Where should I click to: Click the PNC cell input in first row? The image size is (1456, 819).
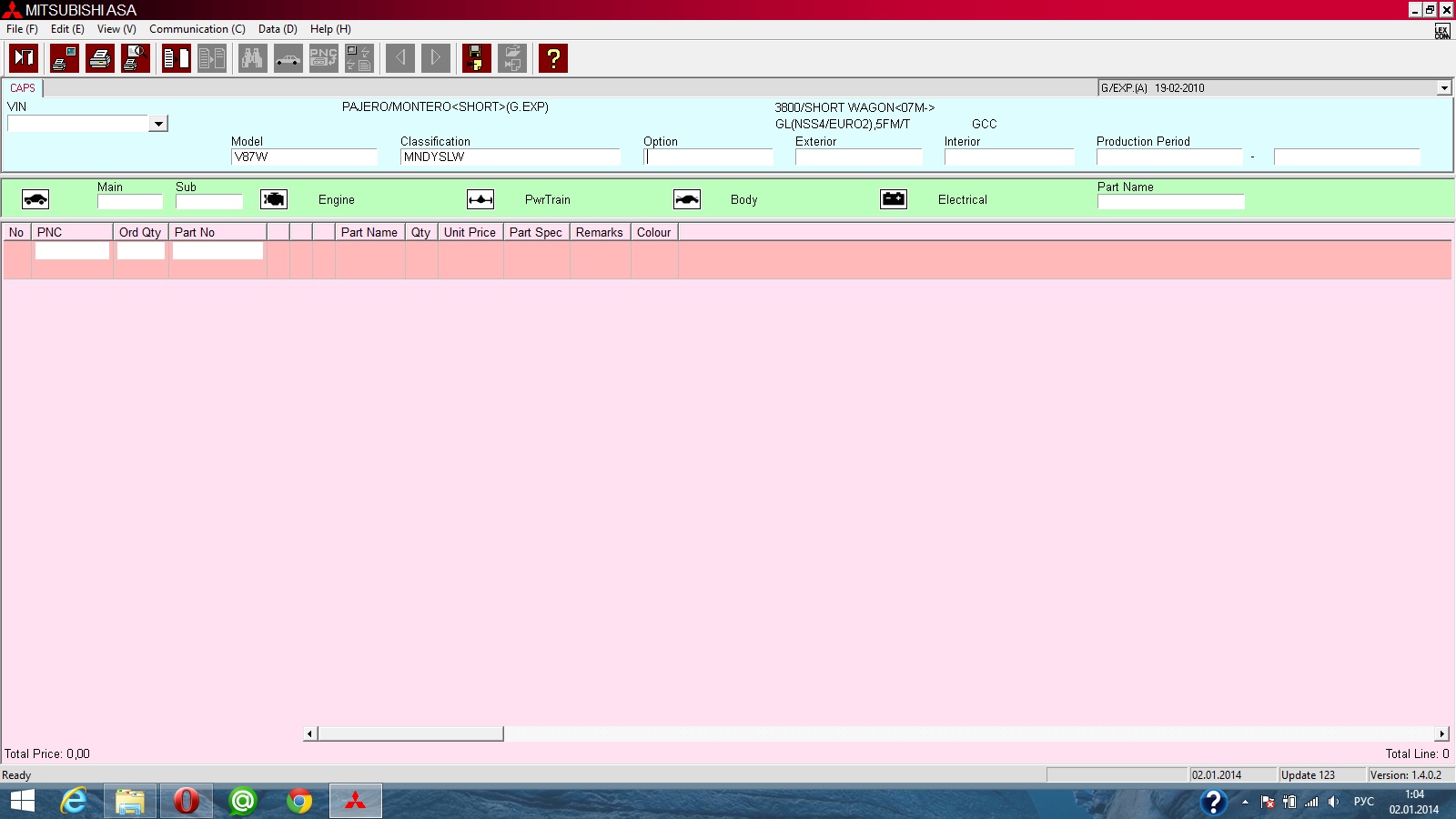tap(72, 251)
